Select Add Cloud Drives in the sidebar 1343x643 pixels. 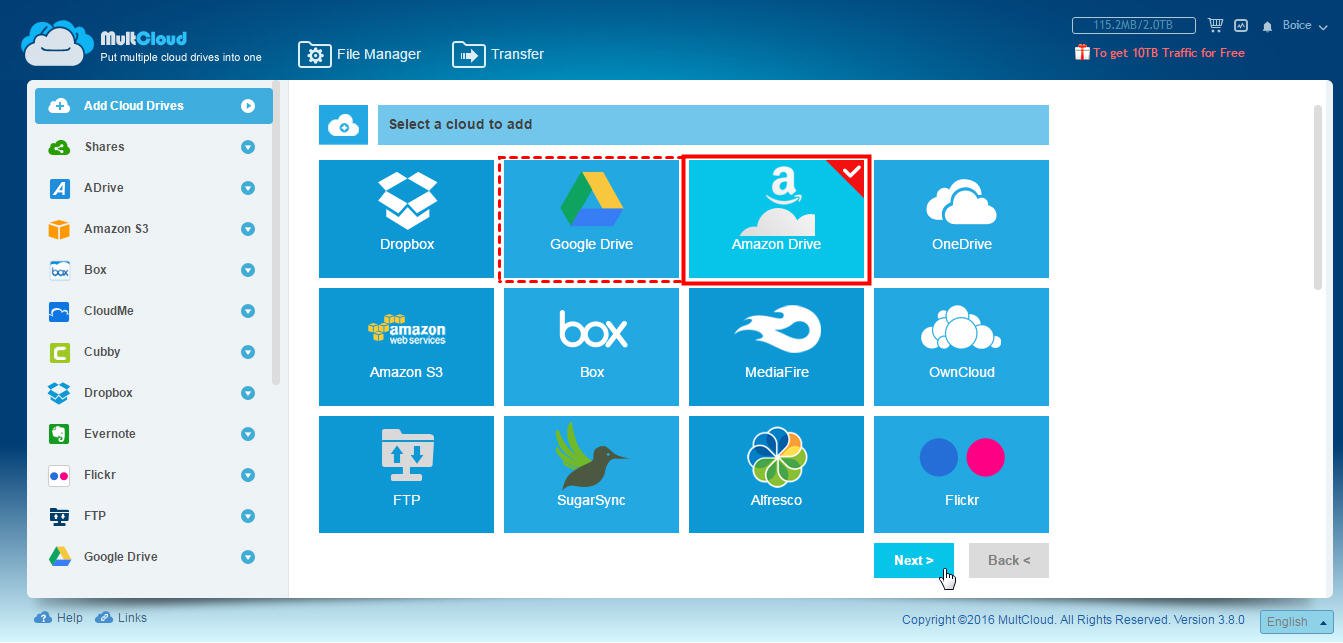pyautogui.click(x=153, y=106)
